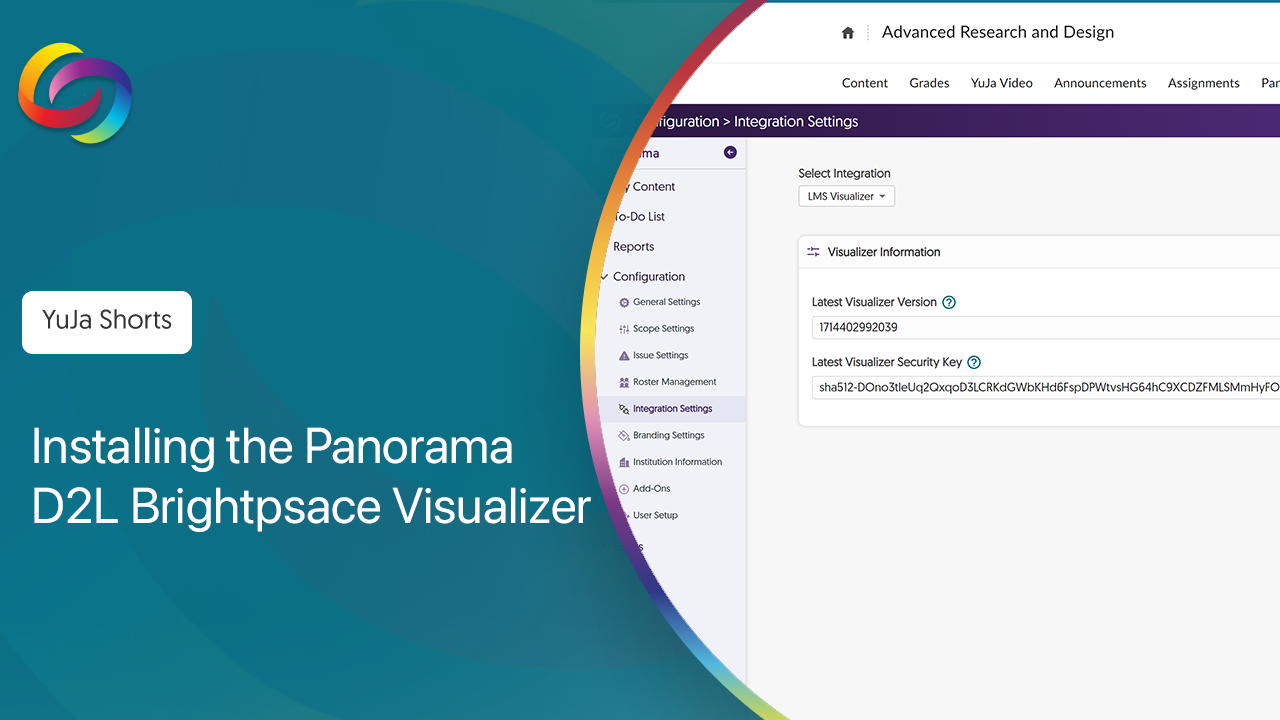Image resolution: width=1280 pixels, height=720 pixels.
Task: Open the LMS Visualizer integration dropdown
Action: click(846, 196)
